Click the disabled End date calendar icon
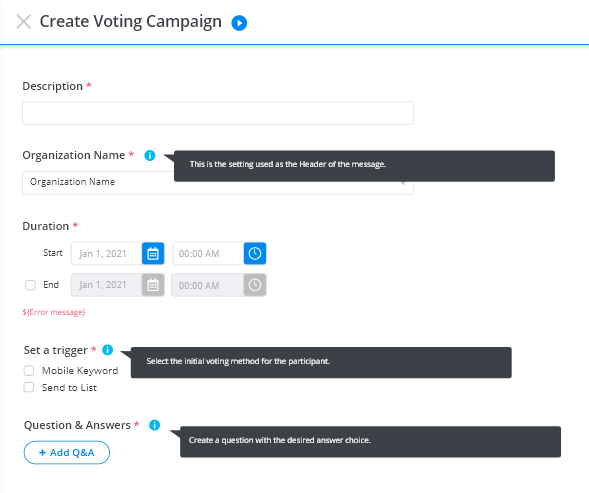 (x=153, y=285)
